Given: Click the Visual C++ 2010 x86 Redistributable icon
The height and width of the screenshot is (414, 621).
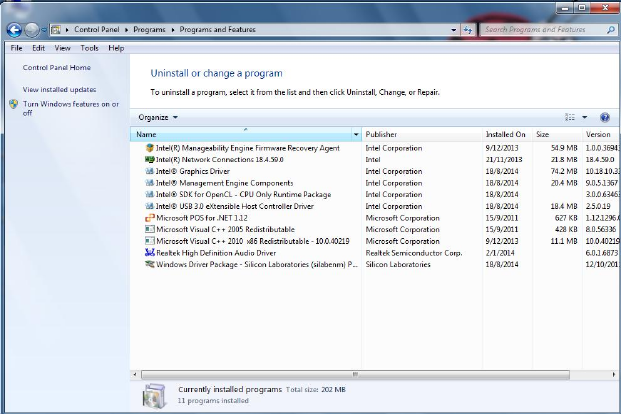Looking at the screenshot, I should coord(150,241).
